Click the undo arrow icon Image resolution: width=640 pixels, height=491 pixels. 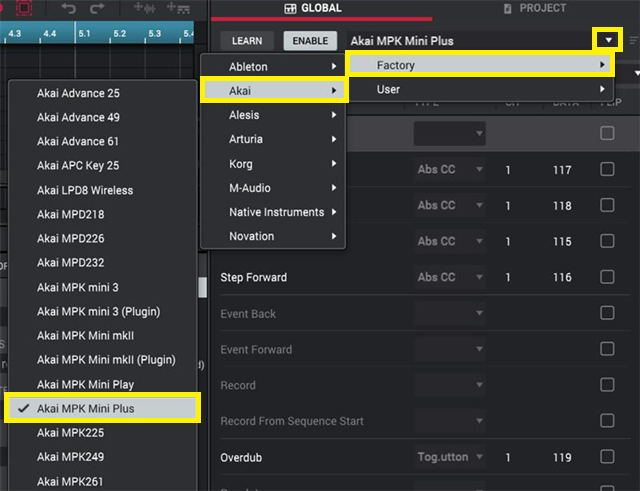[69, 8]
